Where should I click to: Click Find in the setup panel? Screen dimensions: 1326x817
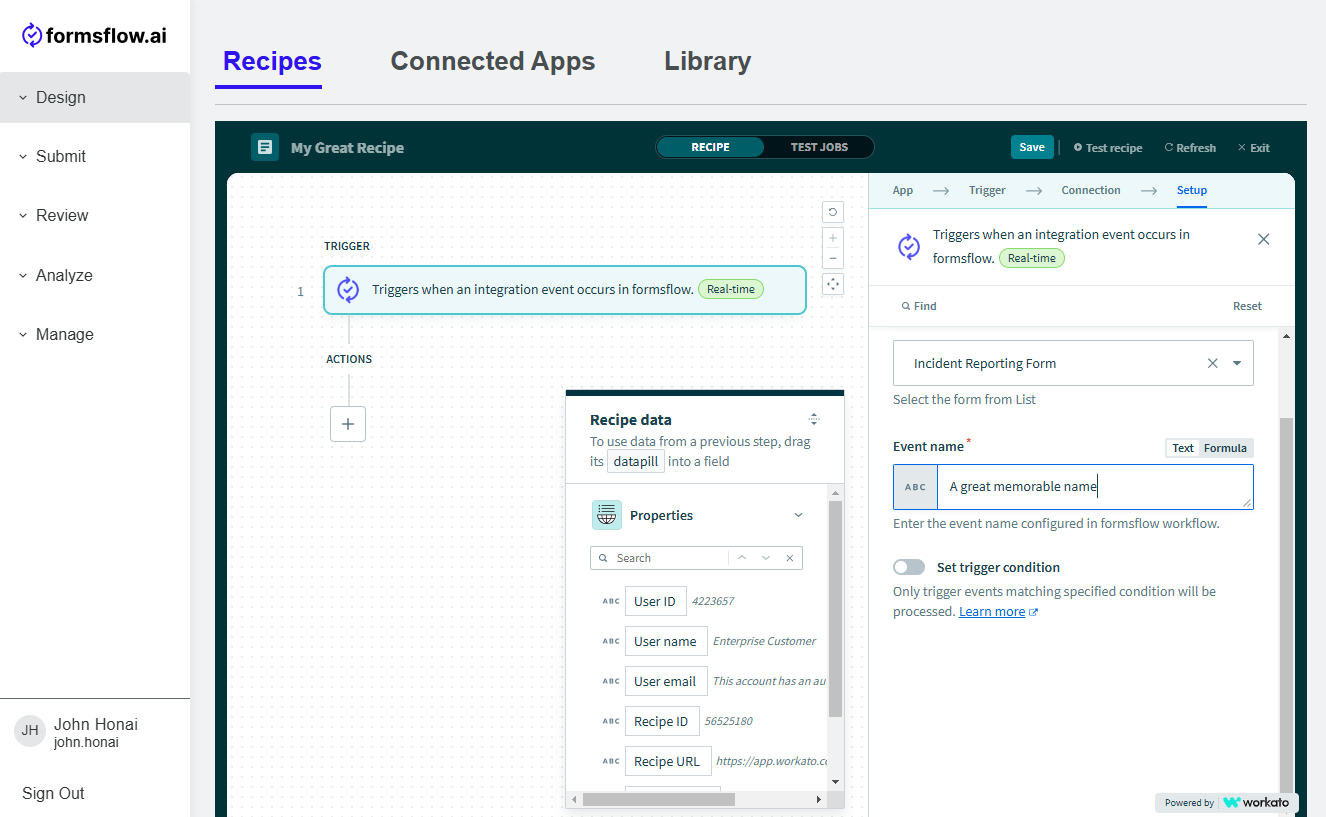pyautogui.click(x=919, y=306)
